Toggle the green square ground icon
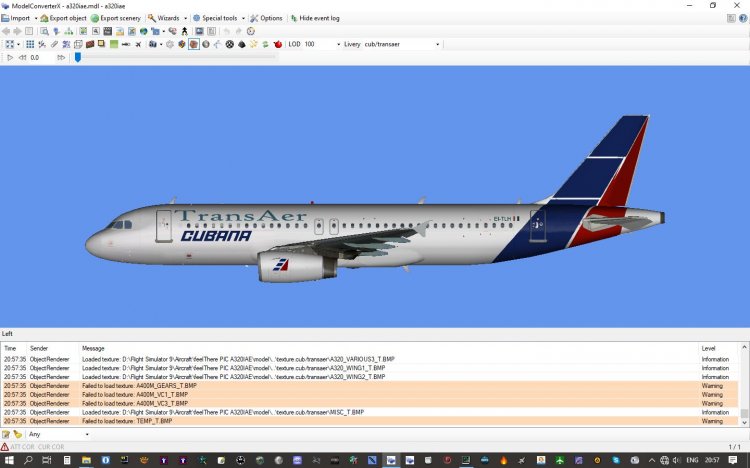This screenshot has width=750, height=468. [x=114, y=44]
